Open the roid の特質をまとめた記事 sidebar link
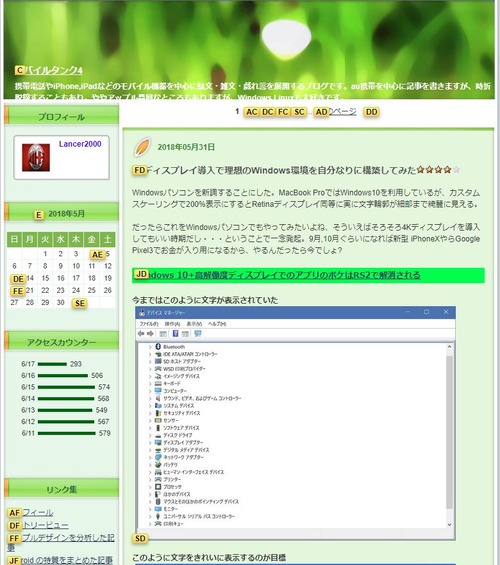Image resolution: width=500 pixels, height=565 pixels. point(61,560)
